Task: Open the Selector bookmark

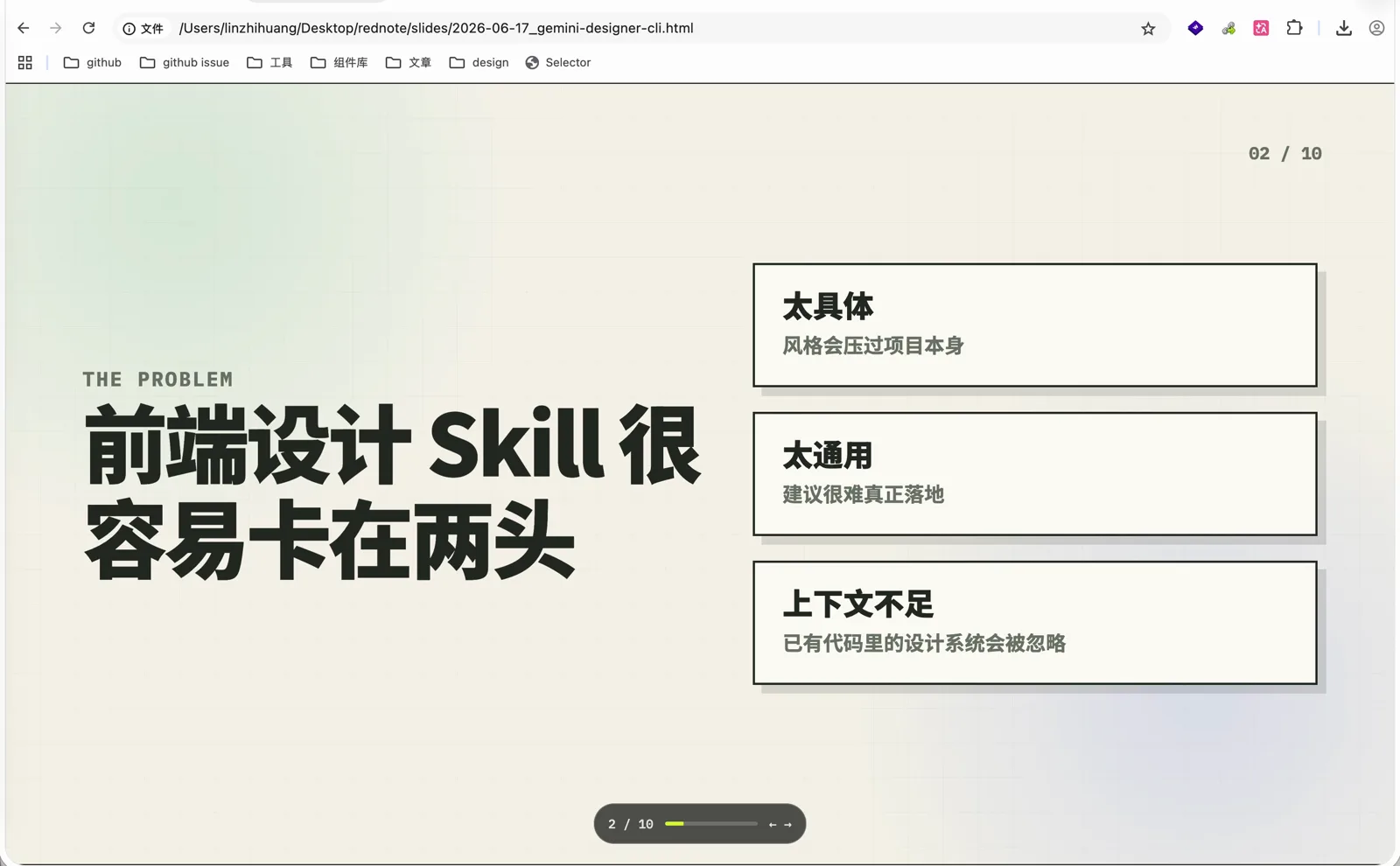Action: 558,62
